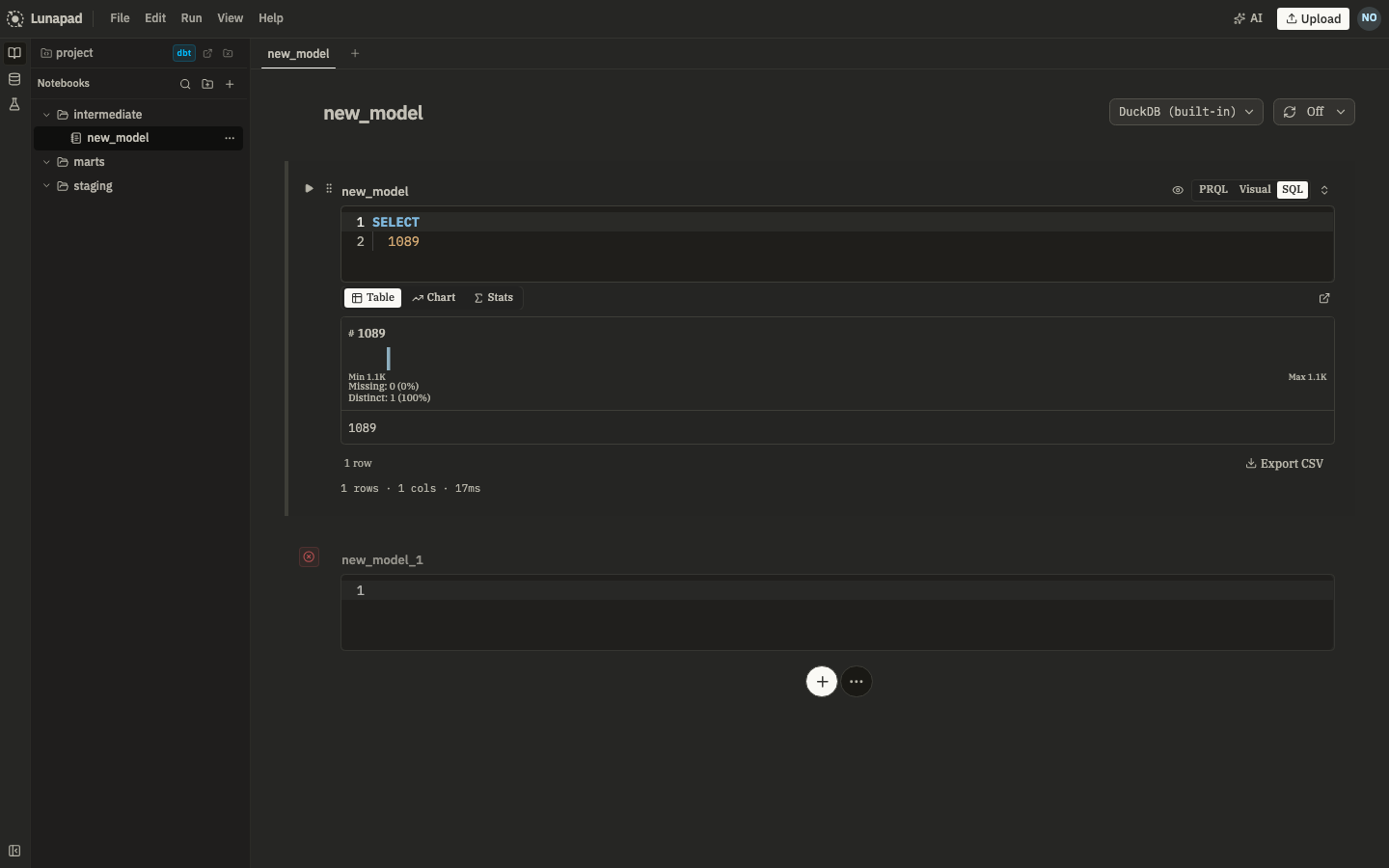
Task: Click the histogram bar in column summary
Action: [389, 359]
